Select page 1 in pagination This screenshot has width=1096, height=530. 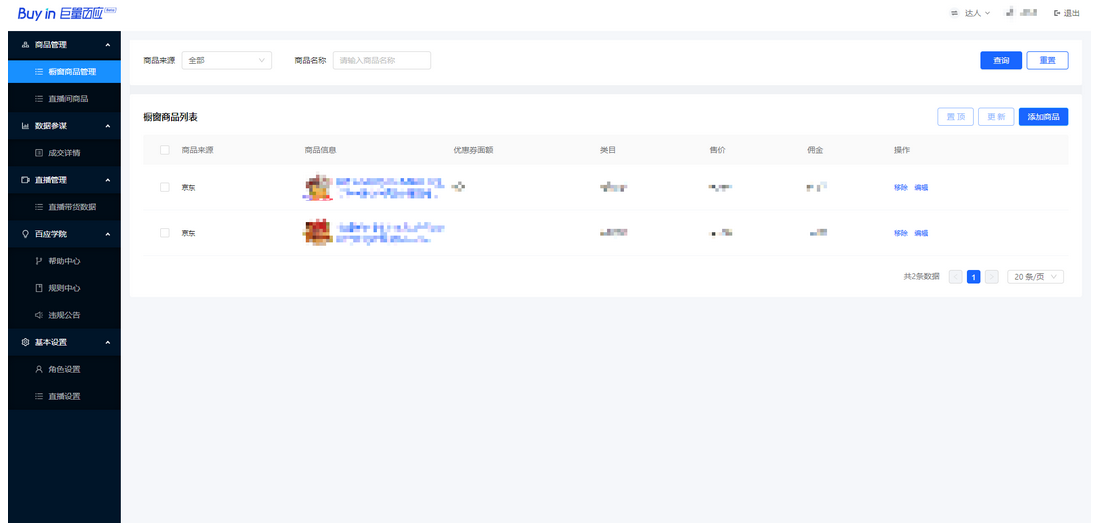coord(973,277)
